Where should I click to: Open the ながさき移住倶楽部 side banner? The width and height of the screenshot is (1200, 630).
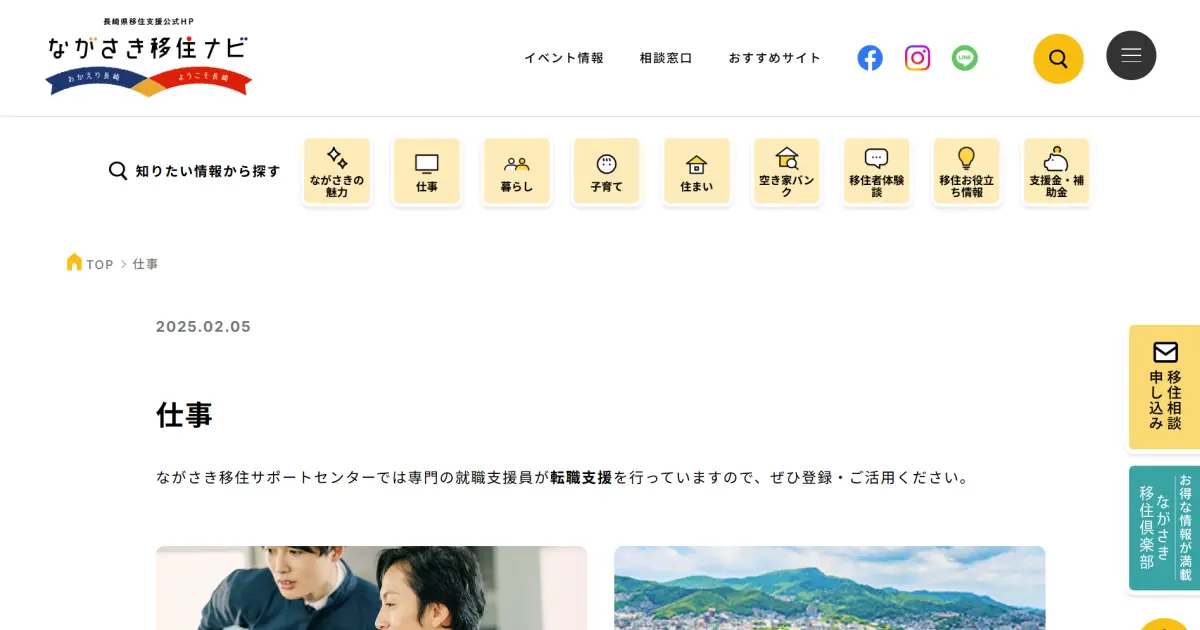tap(1165, 528)
